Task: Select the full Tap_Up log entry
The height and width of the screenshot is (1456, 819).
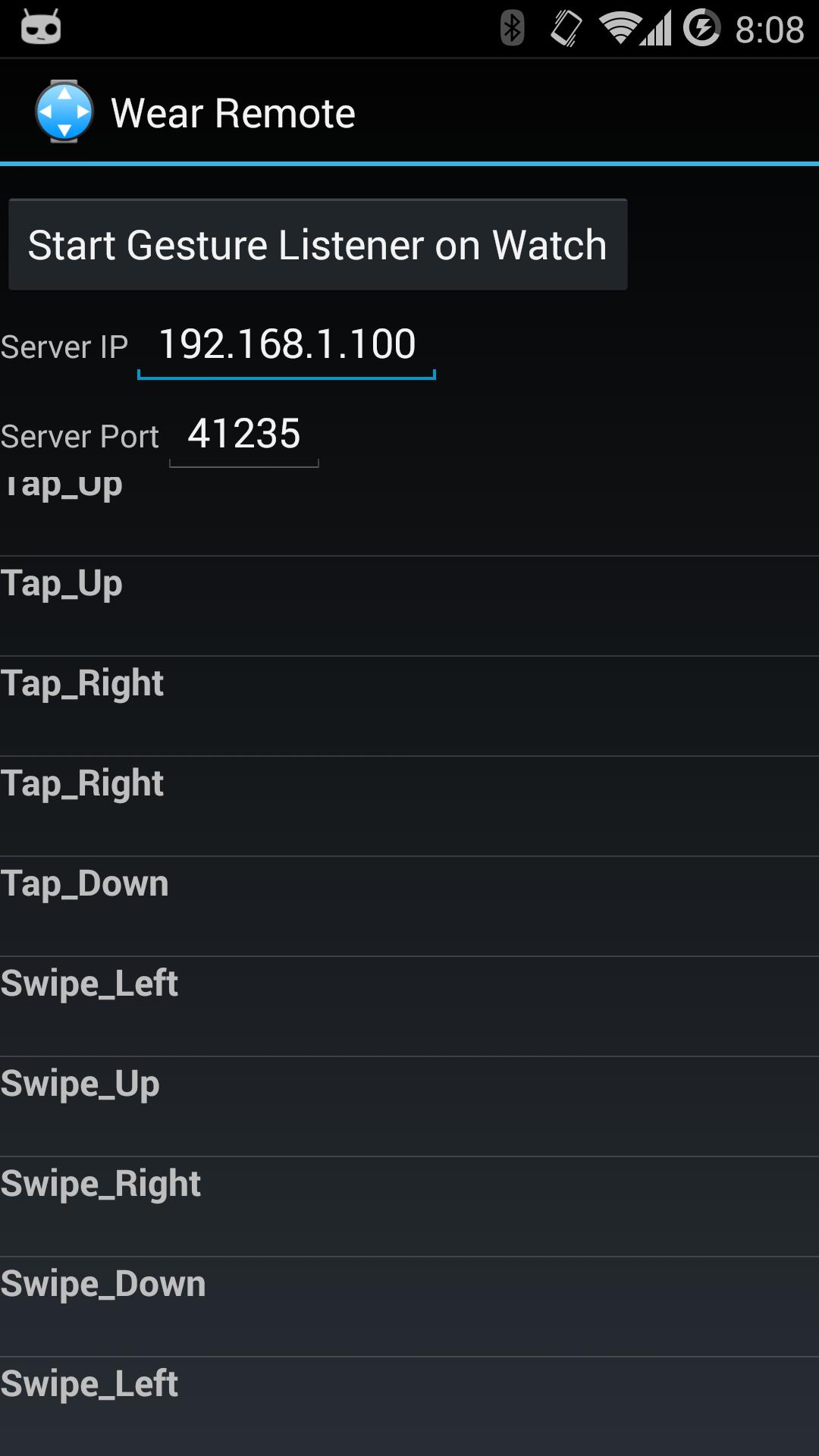Action: click(409, 607)
